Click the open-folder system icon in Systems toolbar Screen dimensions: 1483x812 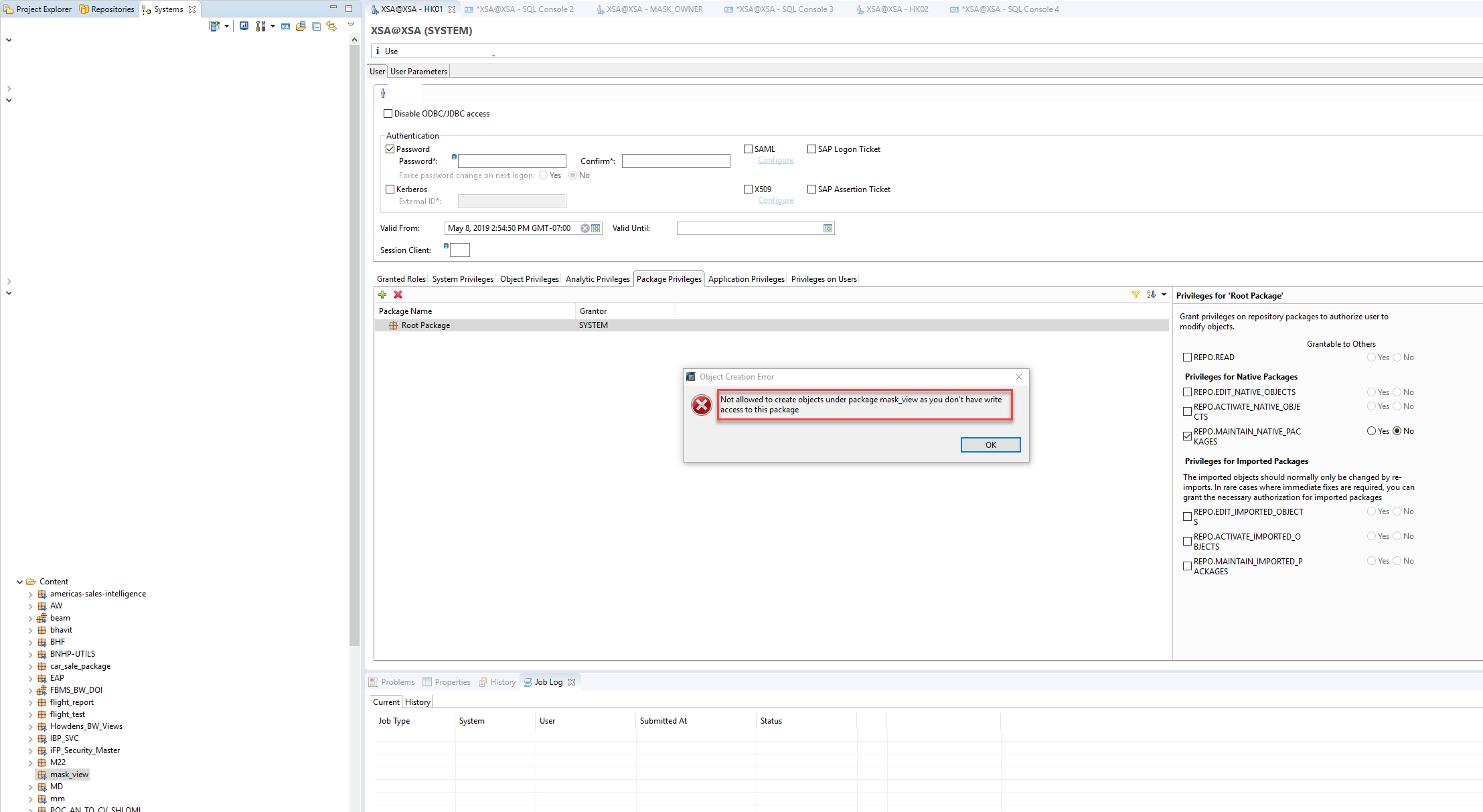(x=301, y=26)
